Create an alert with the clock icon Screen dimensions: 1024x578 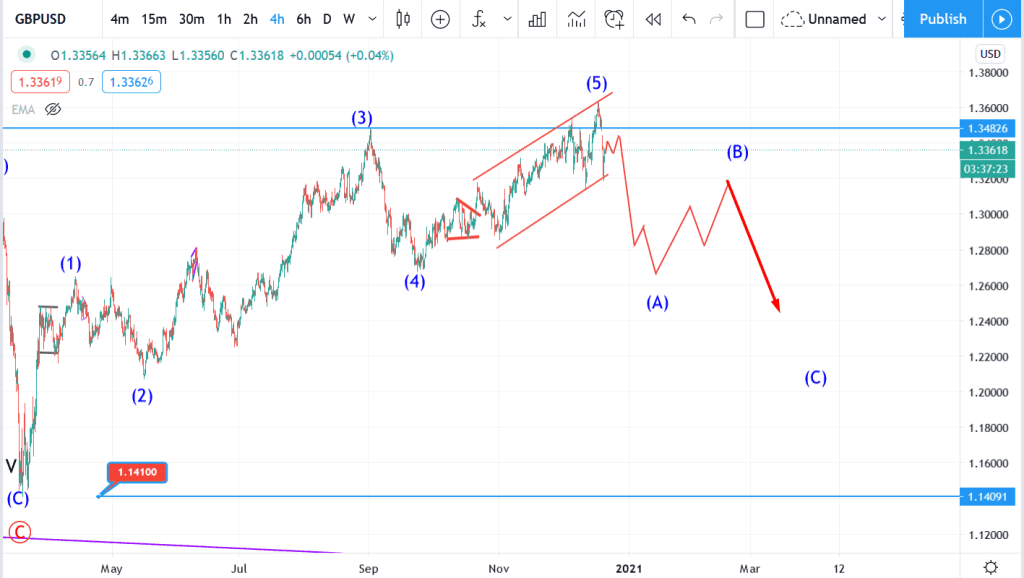tap(614, 20)
